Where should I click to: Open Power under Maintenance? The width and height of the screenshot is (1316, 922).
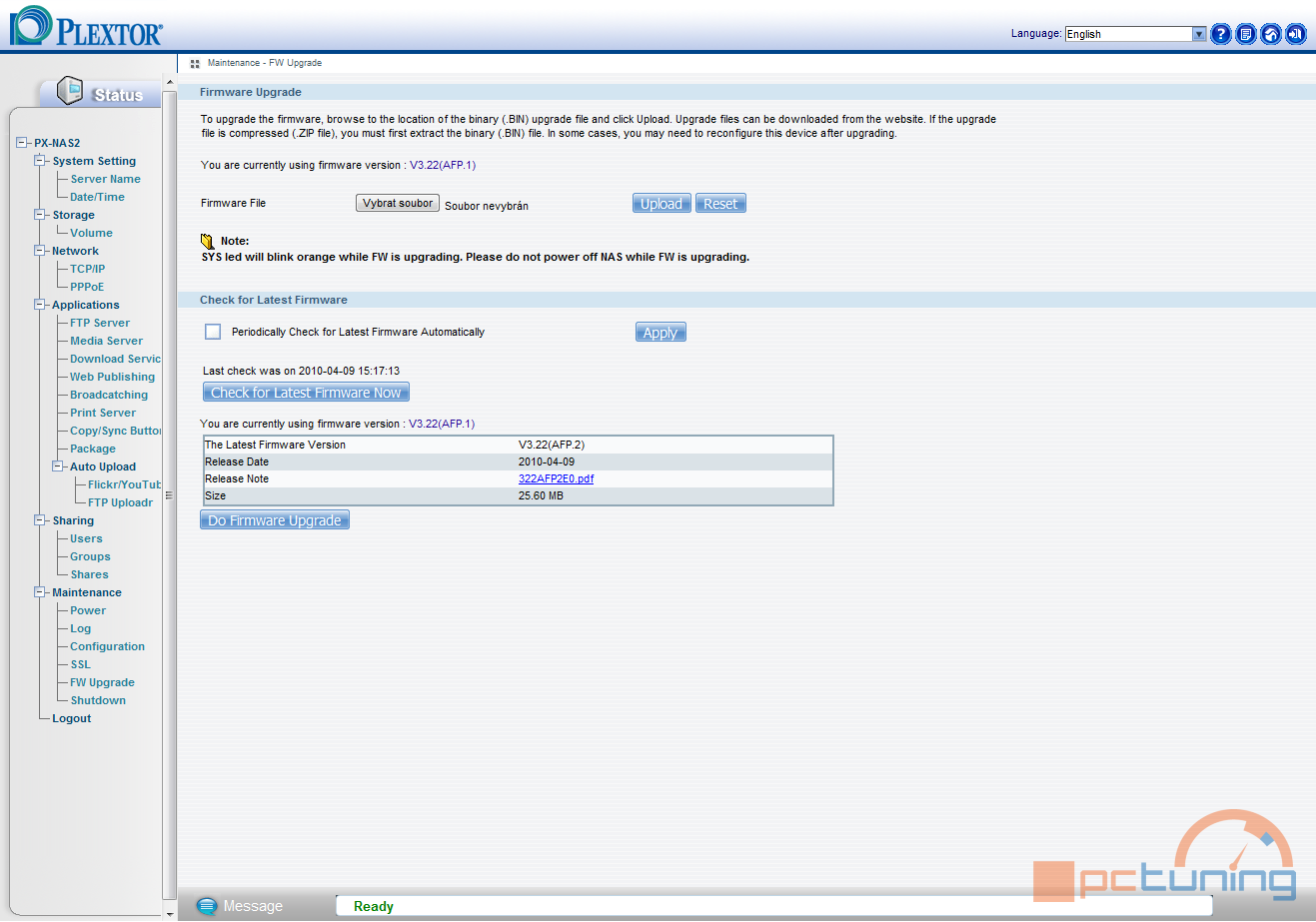(88, 610)
